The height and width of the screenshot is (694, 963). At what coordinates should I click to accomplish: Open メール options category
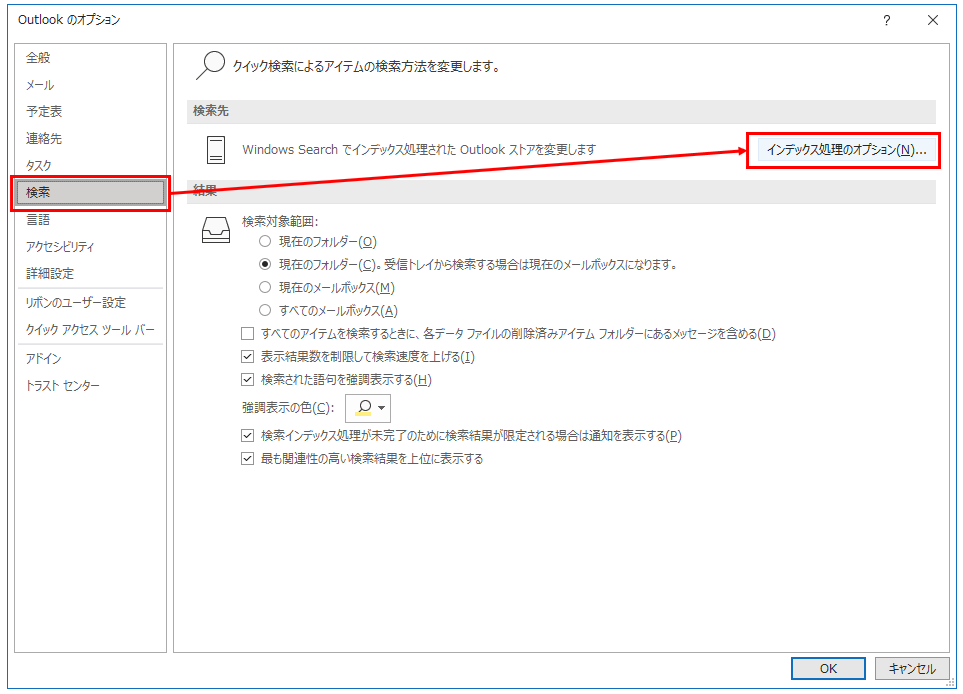[x=90, y=85]
